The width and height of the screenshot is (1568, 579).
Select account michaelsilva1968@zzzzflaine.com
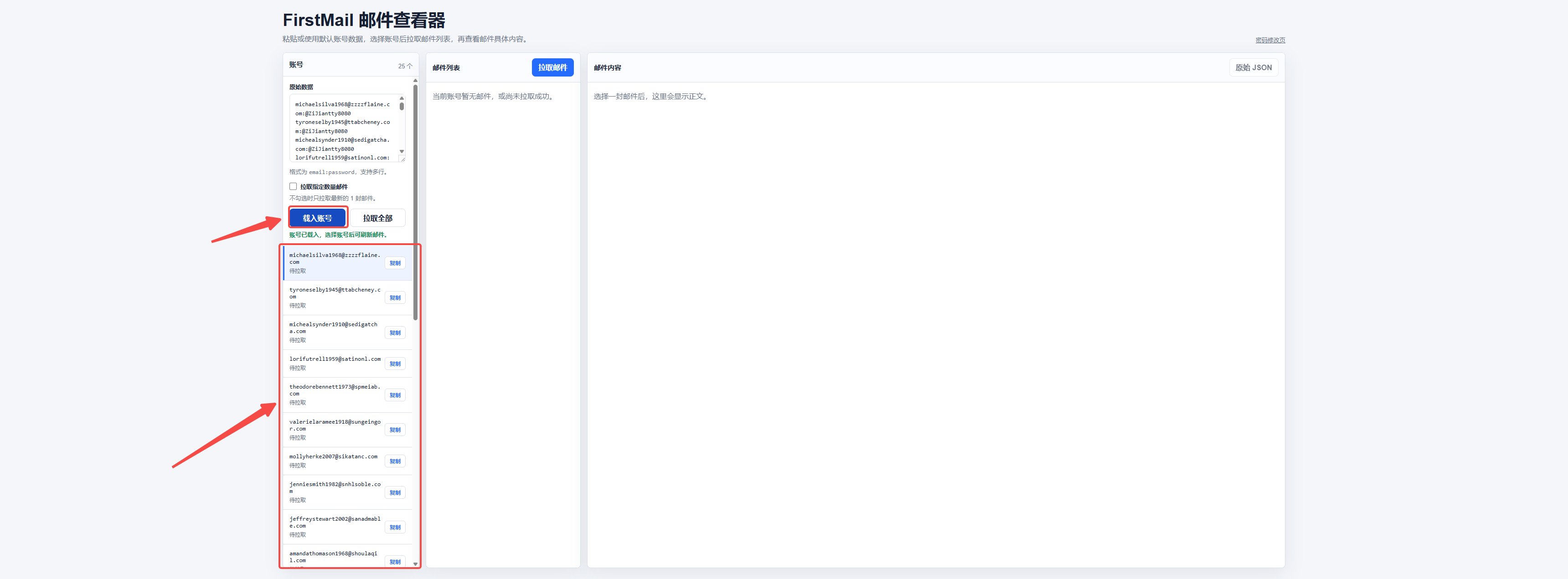348,263
